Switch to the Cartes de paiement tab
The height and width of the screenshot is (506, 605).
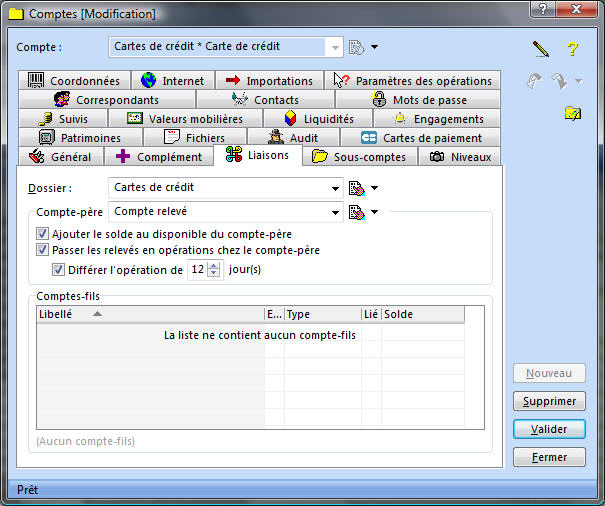[x=421, y=138]
